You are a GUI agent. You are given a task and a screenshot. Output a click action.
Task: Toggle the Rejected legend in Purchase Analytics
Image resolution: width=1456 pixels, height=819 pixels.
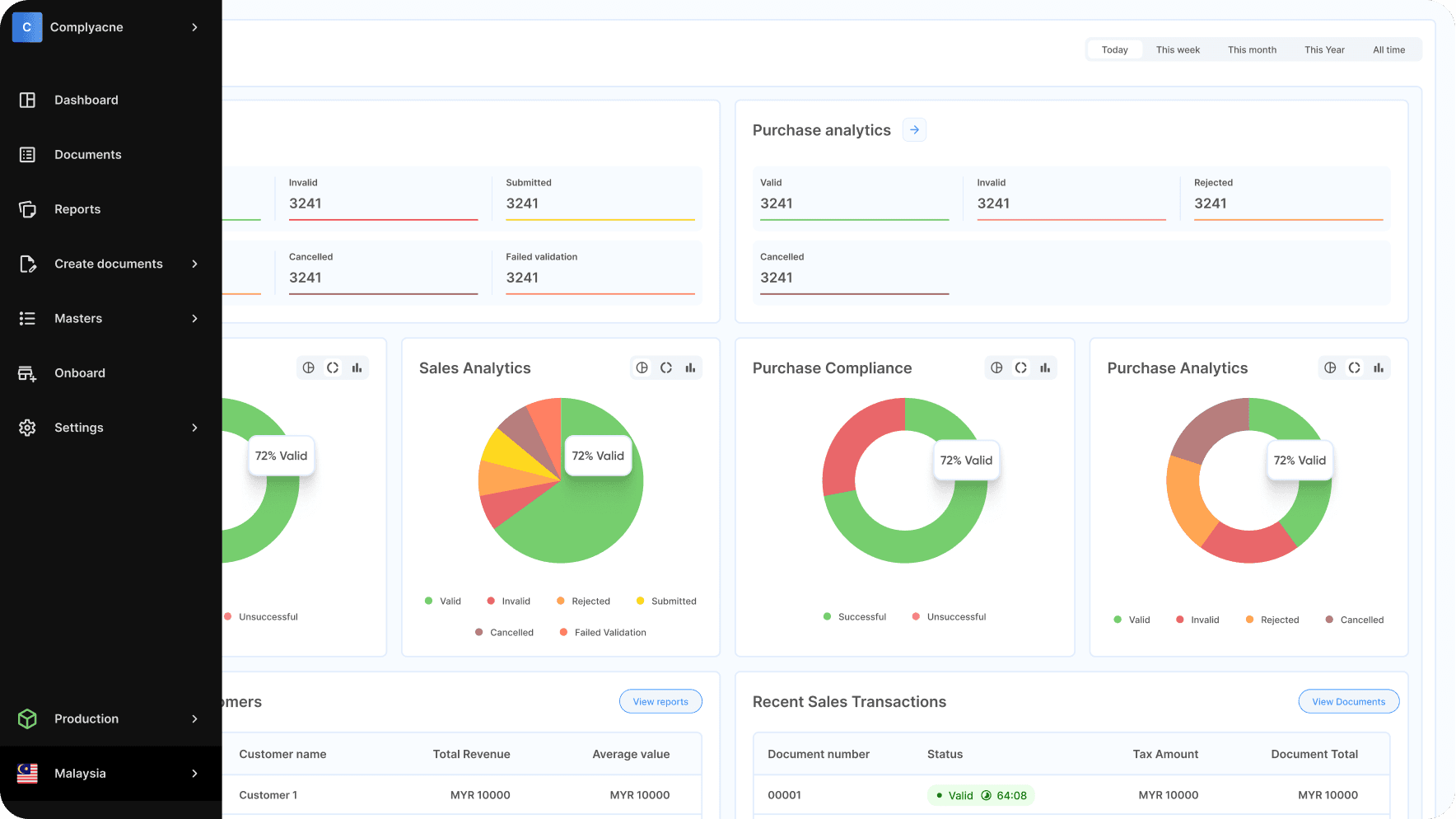pos(1272,619)
